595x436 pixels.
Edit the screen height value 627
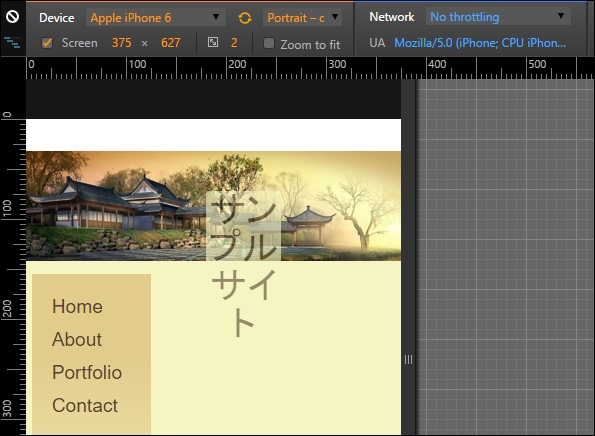[x=170, y=43]
